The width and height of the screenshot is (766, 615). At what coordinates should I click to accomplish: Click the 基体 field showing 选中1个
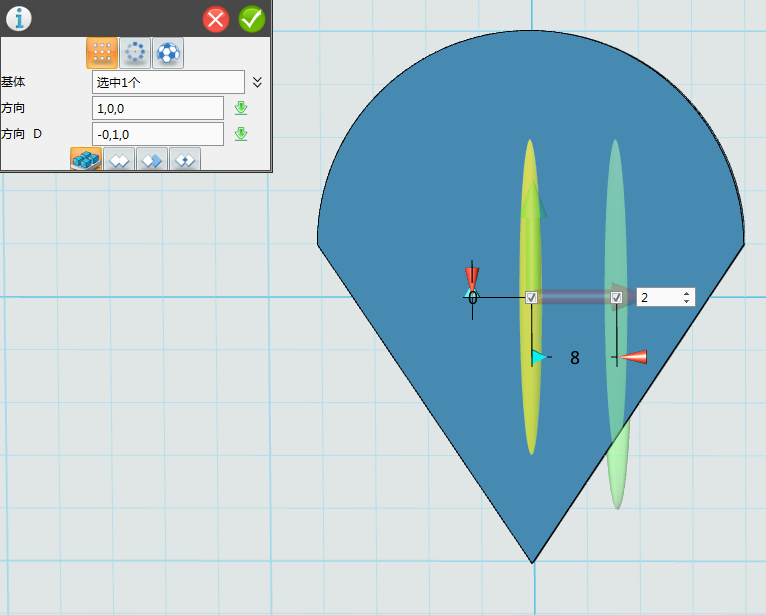[x=168, y=82]
